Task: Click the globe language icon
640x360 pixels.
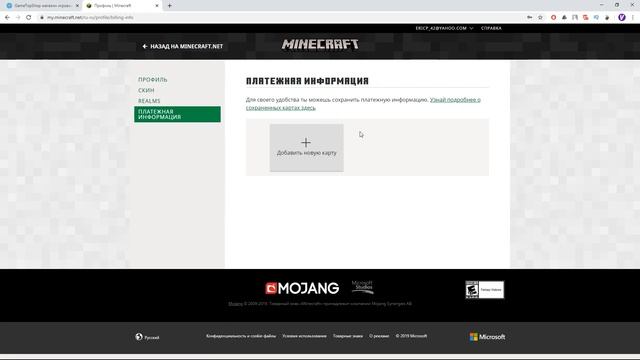Action: click(139, 337)
